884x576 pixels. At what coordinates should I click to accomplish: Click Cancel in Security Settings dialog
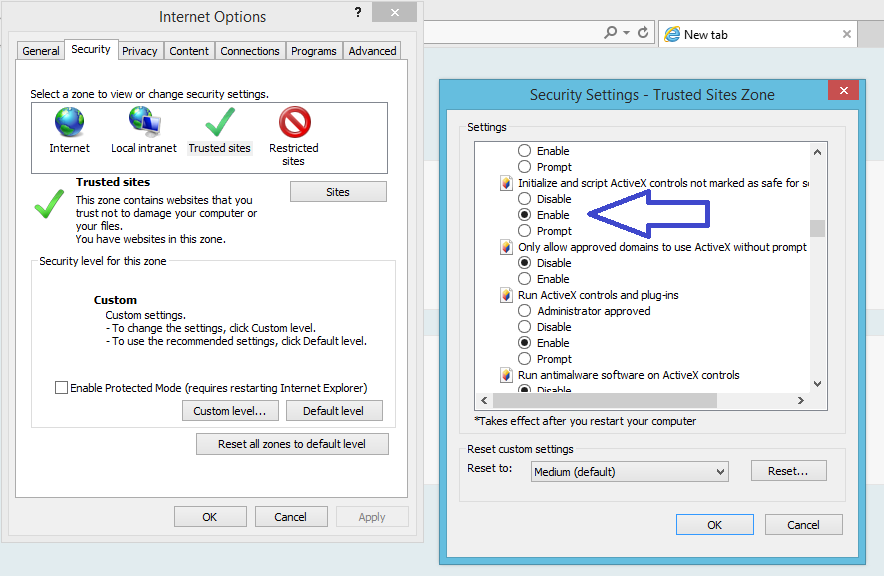tap(803, 525)
